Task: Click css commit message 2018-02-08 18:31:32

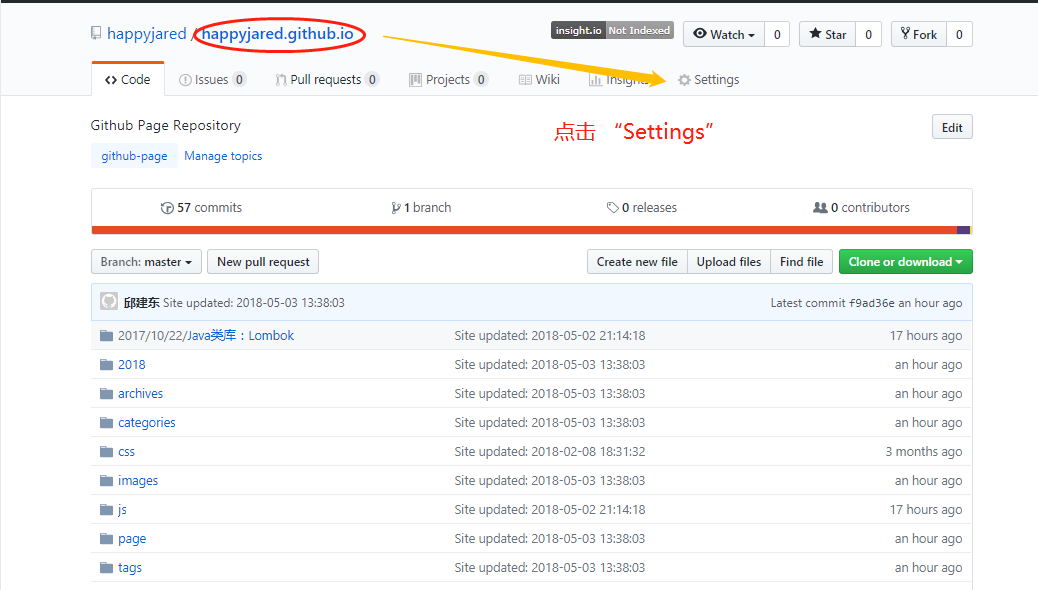Action: pyautogui.click(x=549, y=452)
